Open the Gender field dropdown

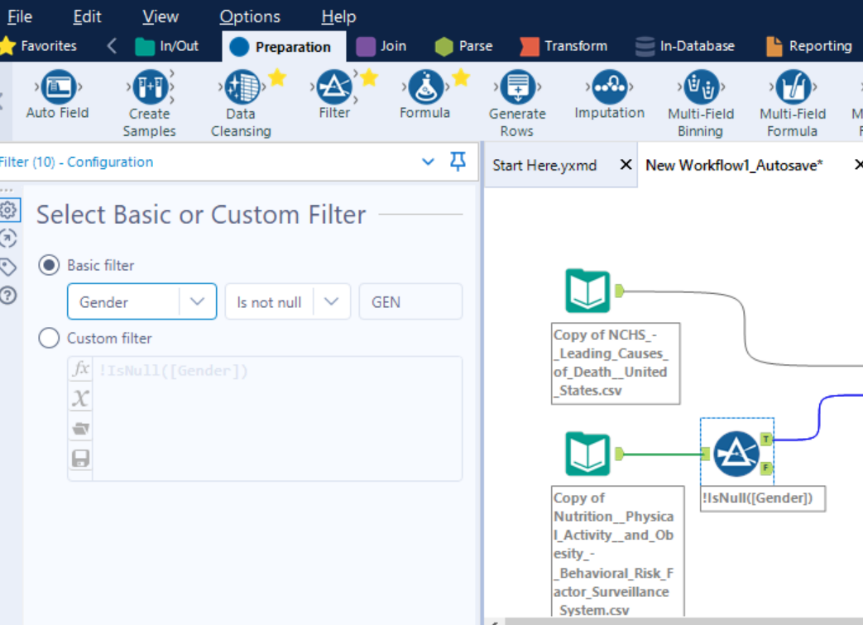tap(197, 301)
